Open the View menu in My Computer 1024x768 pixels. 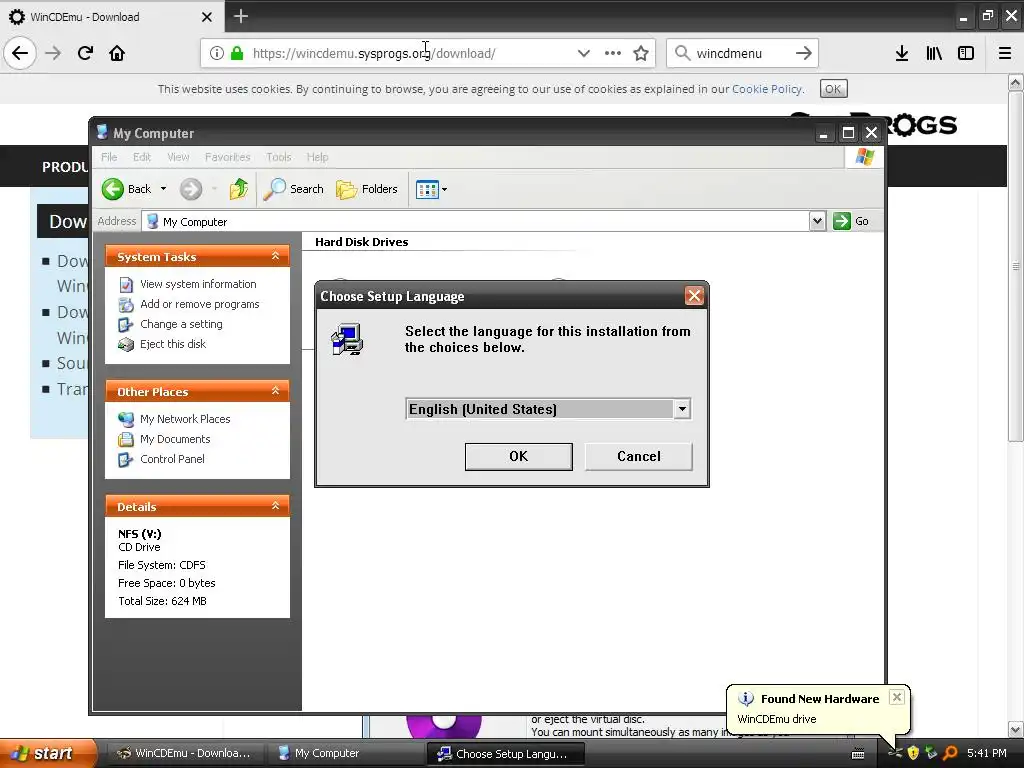click(x=178, y=157)
